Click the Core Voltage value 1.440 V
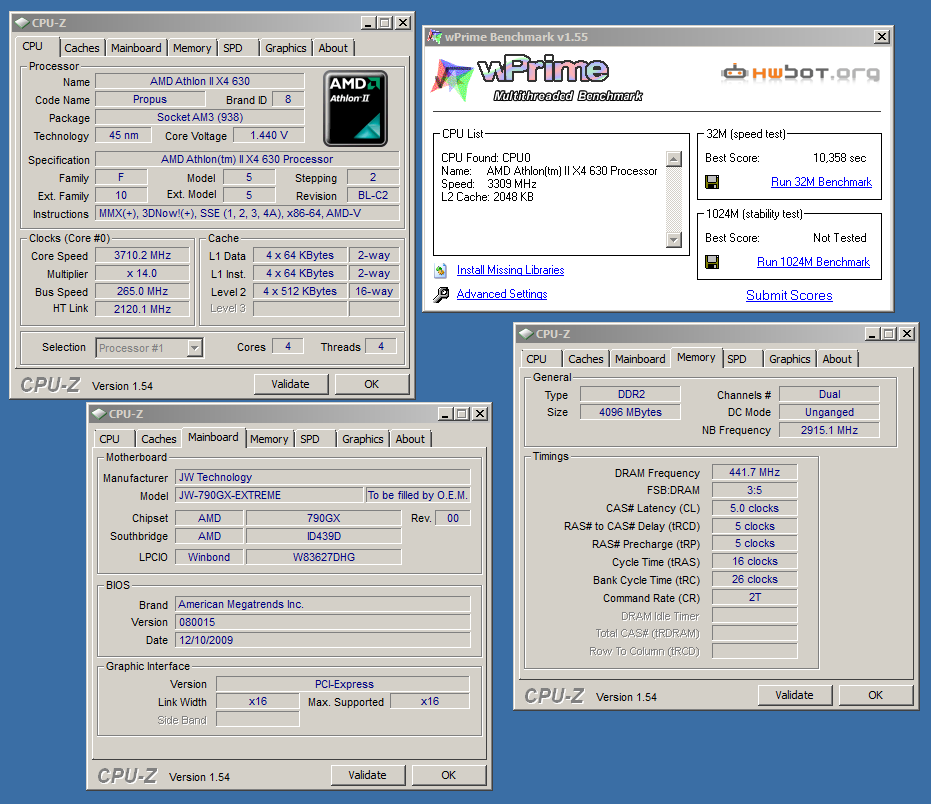The width and height of the screenshot is (931, 804). [x=269, y=135]
